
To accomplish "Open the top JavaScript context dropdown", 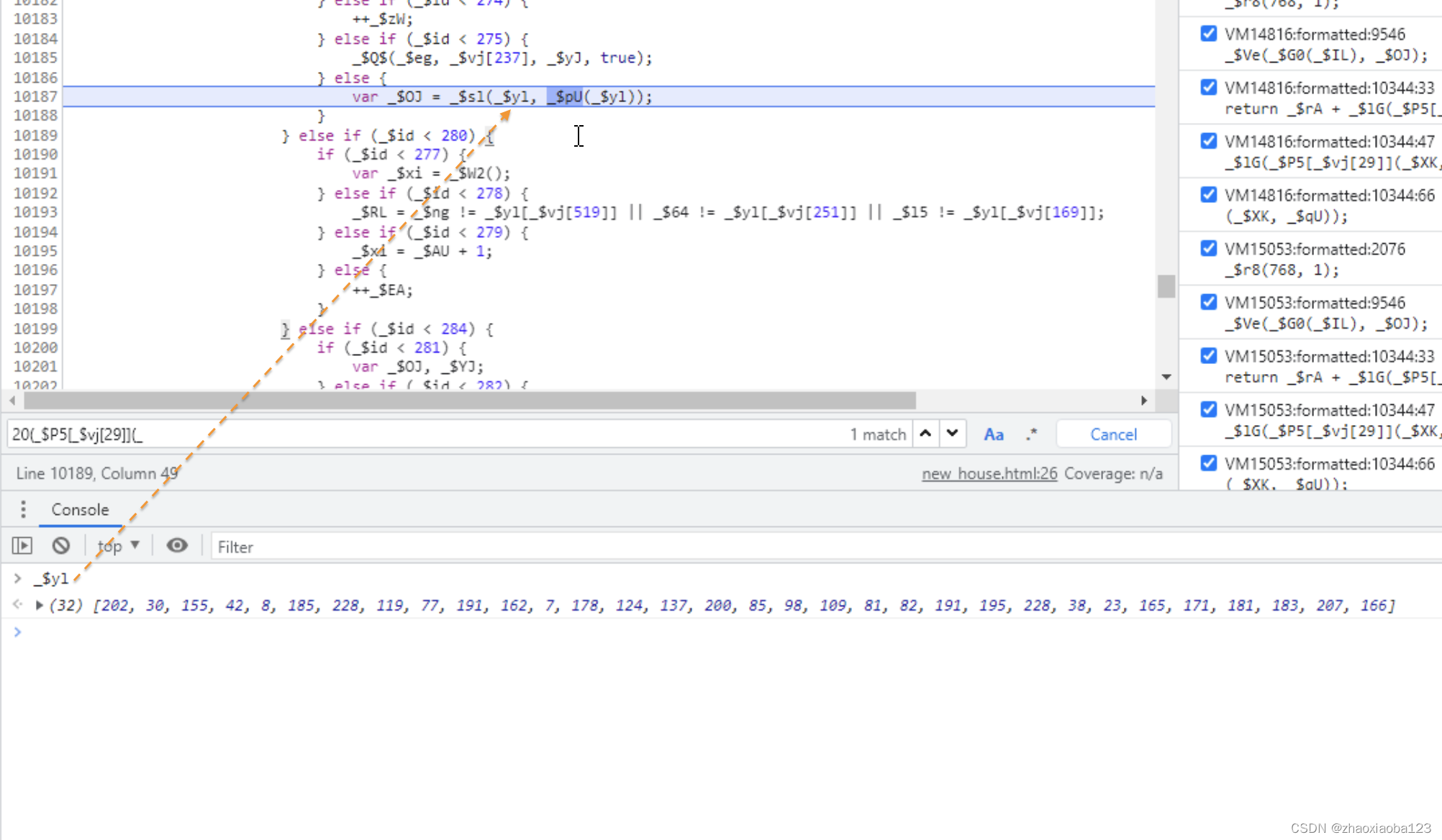I will (119, 546).
